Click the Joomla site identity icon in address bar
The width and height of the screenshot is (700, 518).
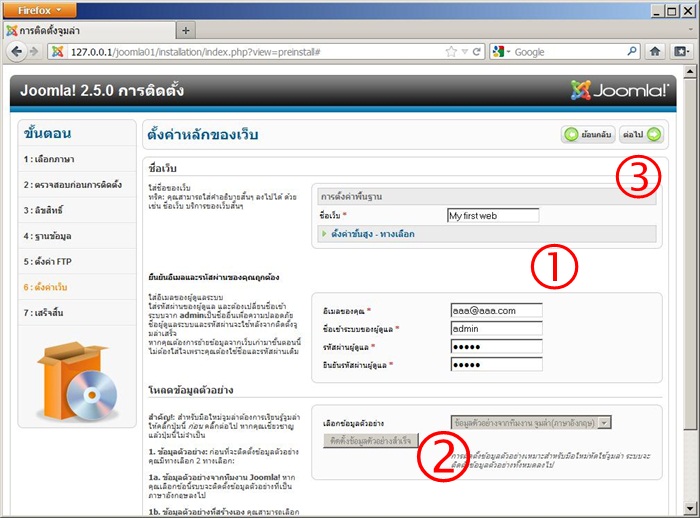click(58, 52)
